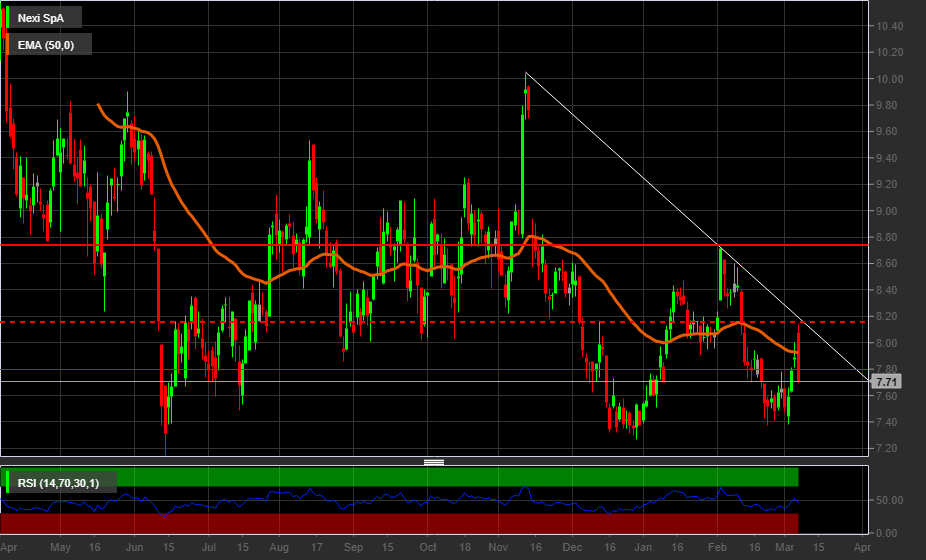Click the green color marker beside RSI label
Image resolution: width=926 pixels, height=560 pixels.
[6, 482]
